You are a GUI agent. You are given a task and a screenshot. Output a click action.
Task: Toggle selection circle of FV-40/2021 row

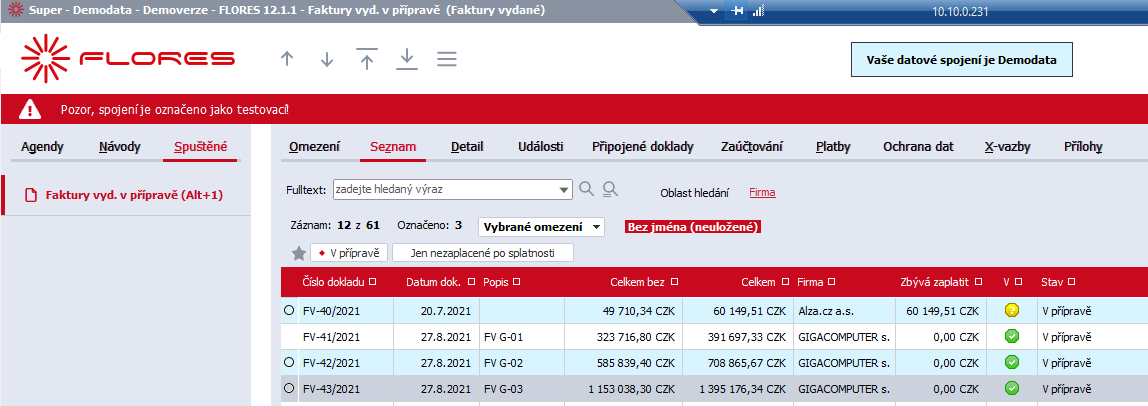click(x=288, y=311)
